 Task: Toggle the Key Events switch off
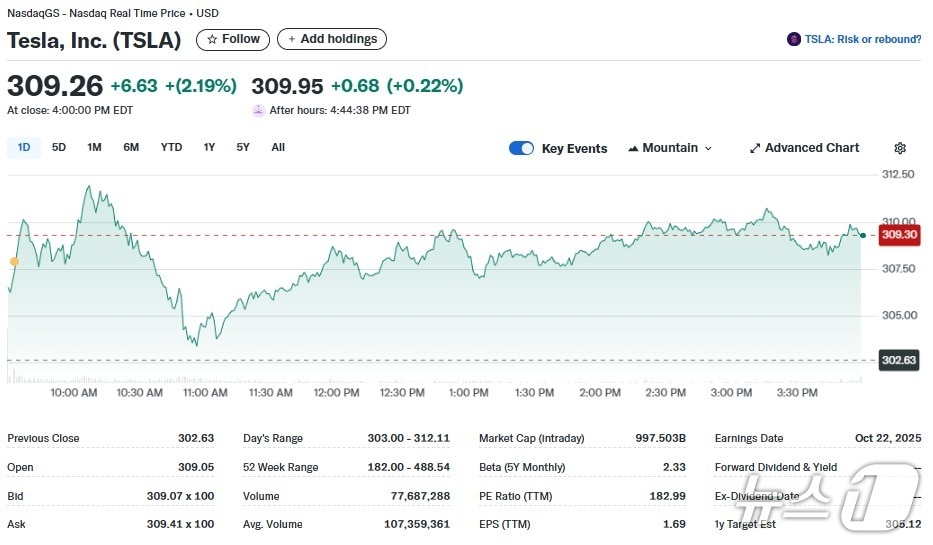[x=521, y=148]
